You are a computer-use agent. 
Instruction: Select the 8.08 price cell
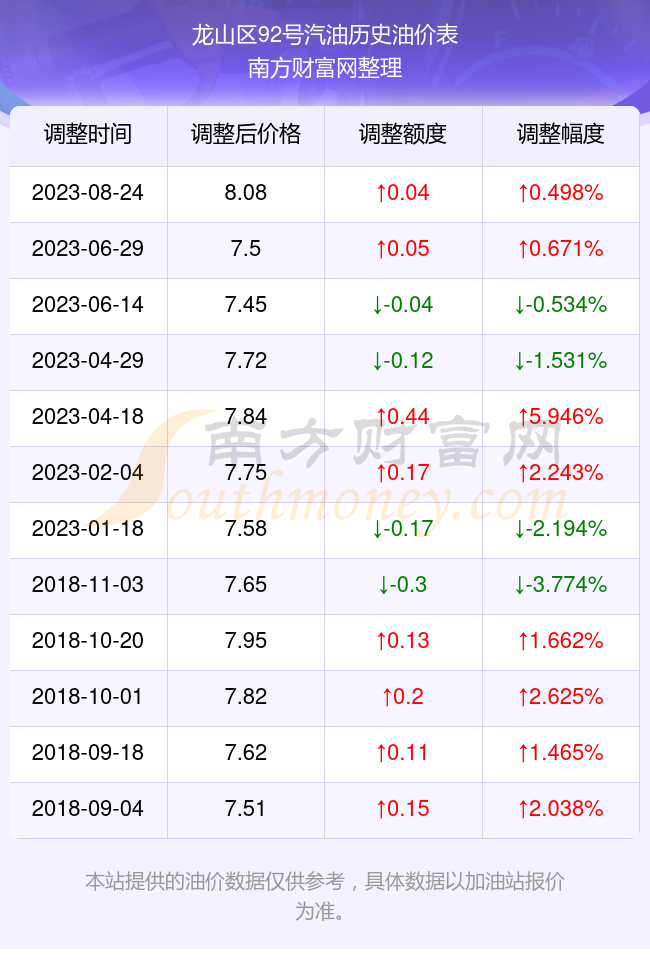(x=246, y=192)
